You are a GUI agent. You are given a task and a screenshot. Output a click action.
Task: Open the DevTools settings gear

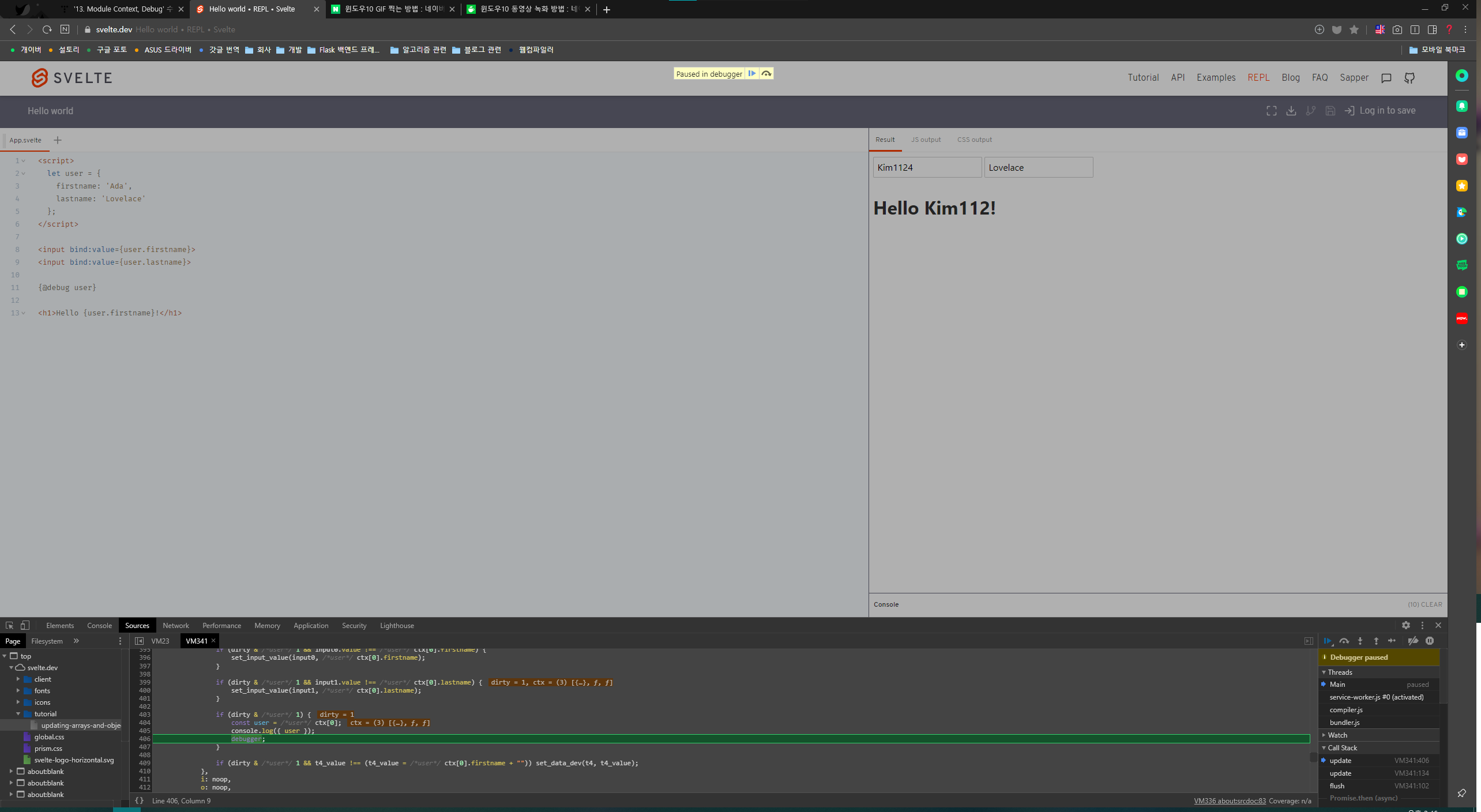coord(1406,625)
